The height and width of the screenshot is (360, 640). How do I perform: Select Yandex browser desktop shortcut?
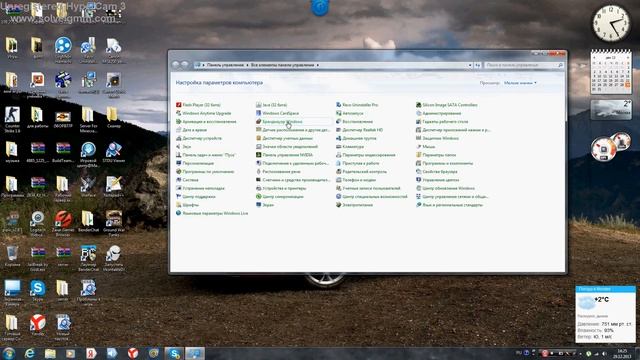point(38,326)
